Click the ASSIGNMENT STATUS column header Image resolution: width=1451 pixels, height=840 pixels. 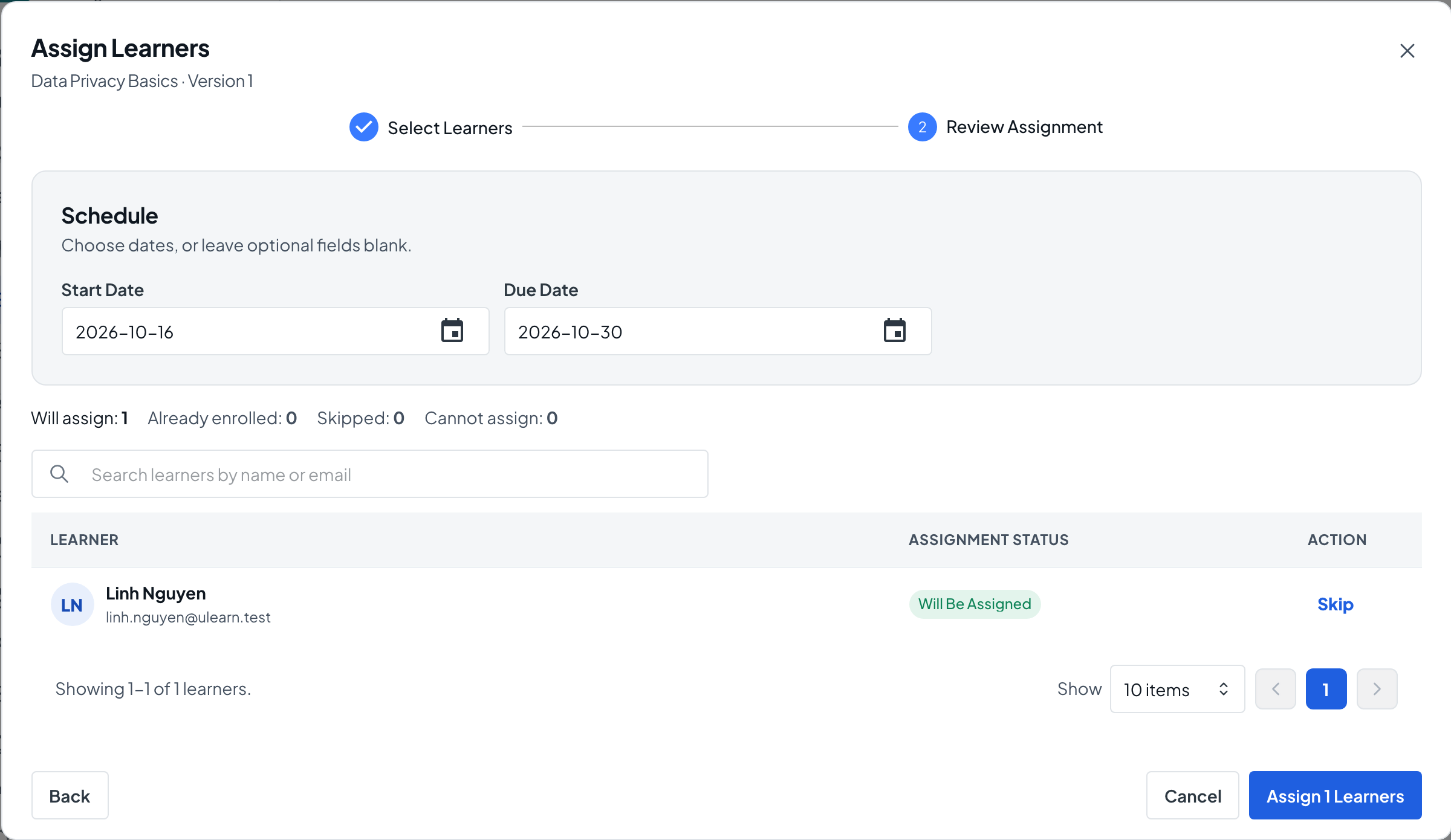point(988,540)
